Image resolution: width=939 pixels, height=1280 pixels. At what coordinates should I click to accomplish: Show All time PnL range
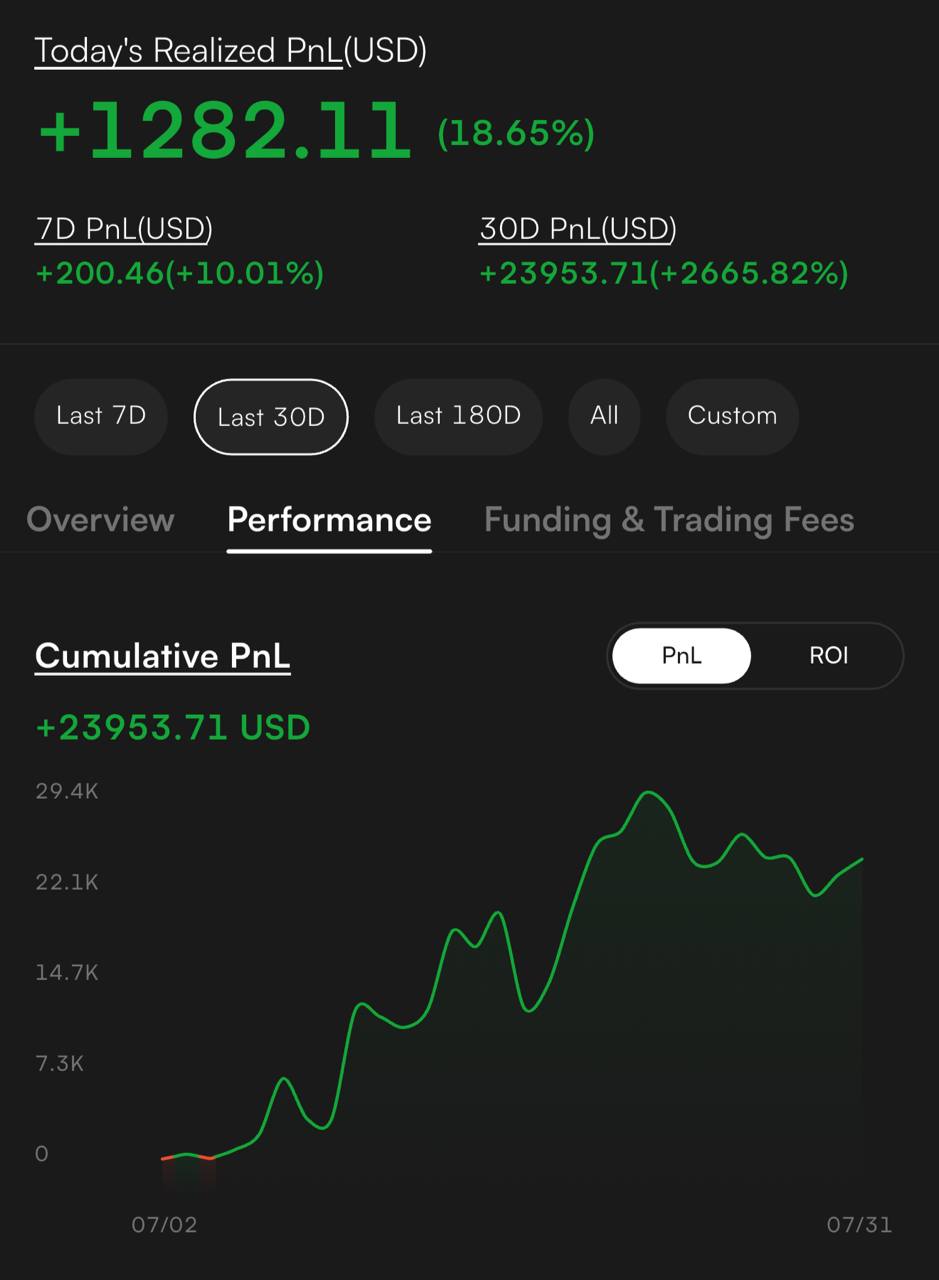point(604,416)
